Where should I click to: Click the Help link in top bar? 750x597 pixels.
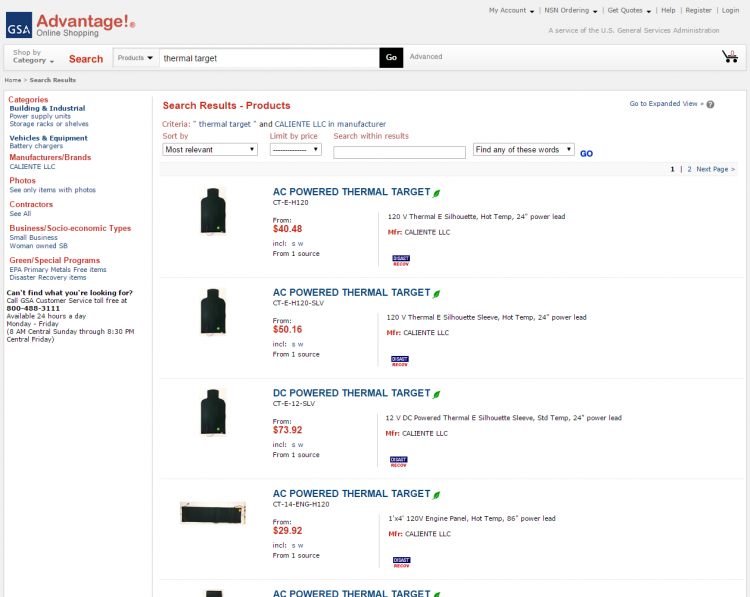[x=668, y=11]
